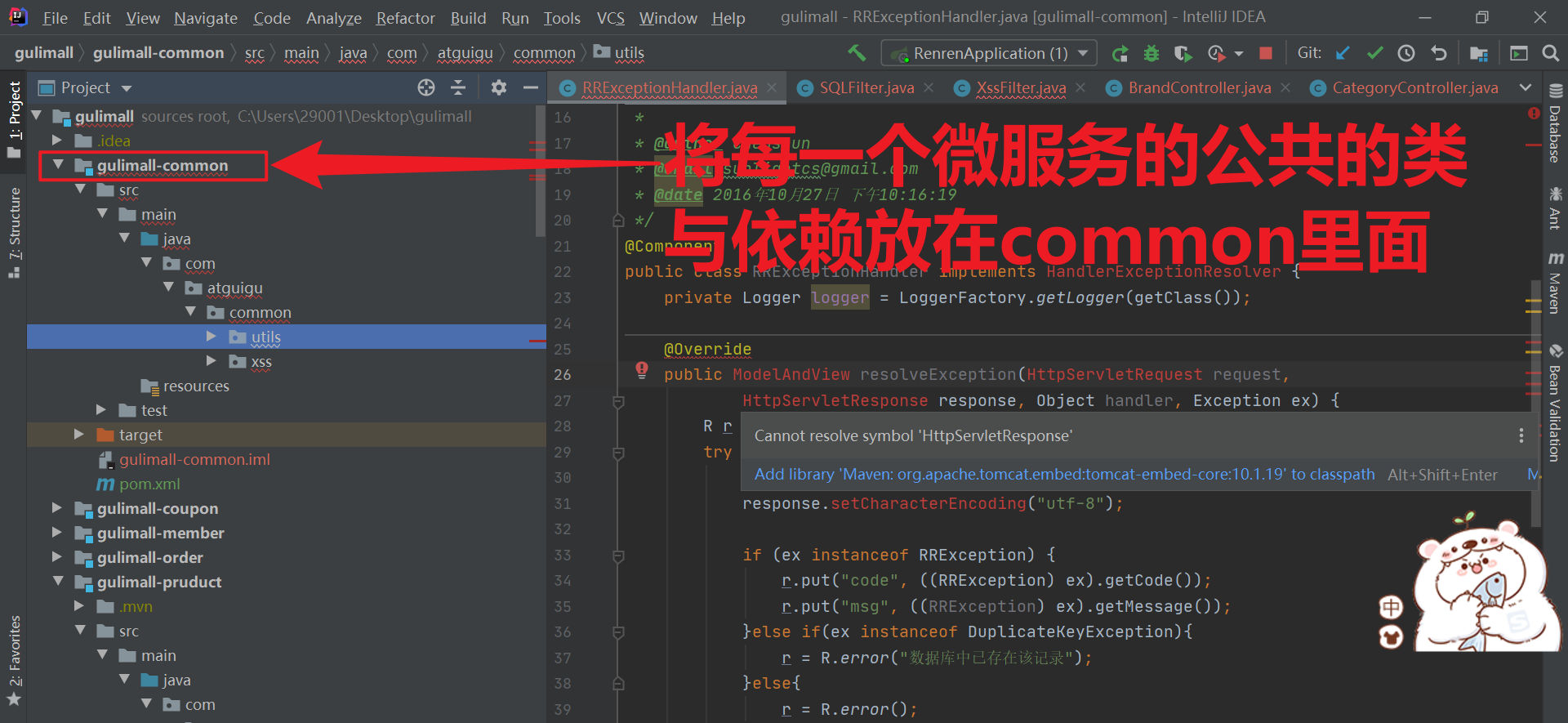Switch to BrandController.java tab
The height and width of the screenshot is (723, 1568).
[x=1199, y=87]
